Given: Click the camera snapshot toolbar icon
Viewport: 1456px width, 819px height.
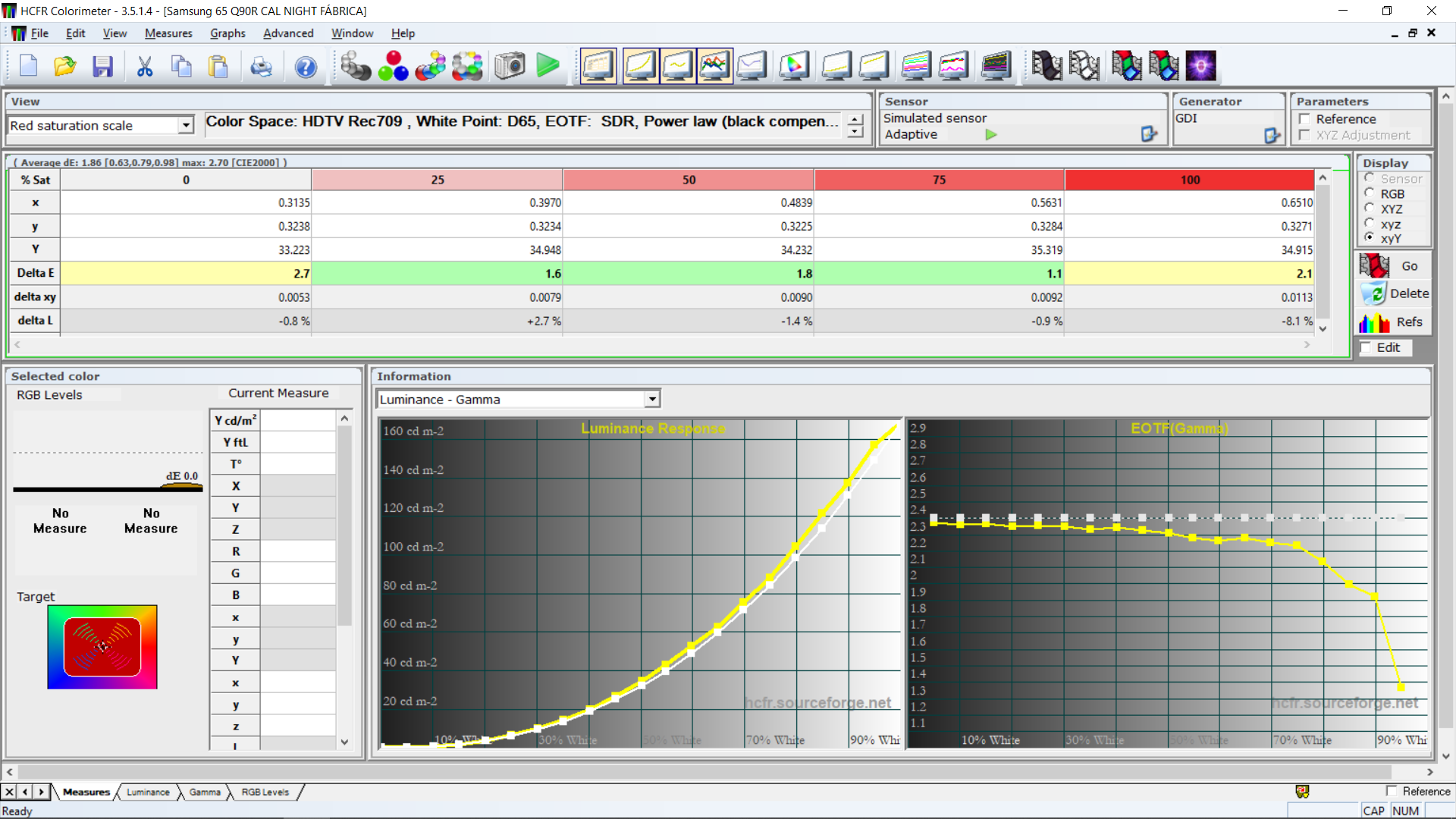Looking at the screenshot, I should pyautogui.click(x=510, y=67).
